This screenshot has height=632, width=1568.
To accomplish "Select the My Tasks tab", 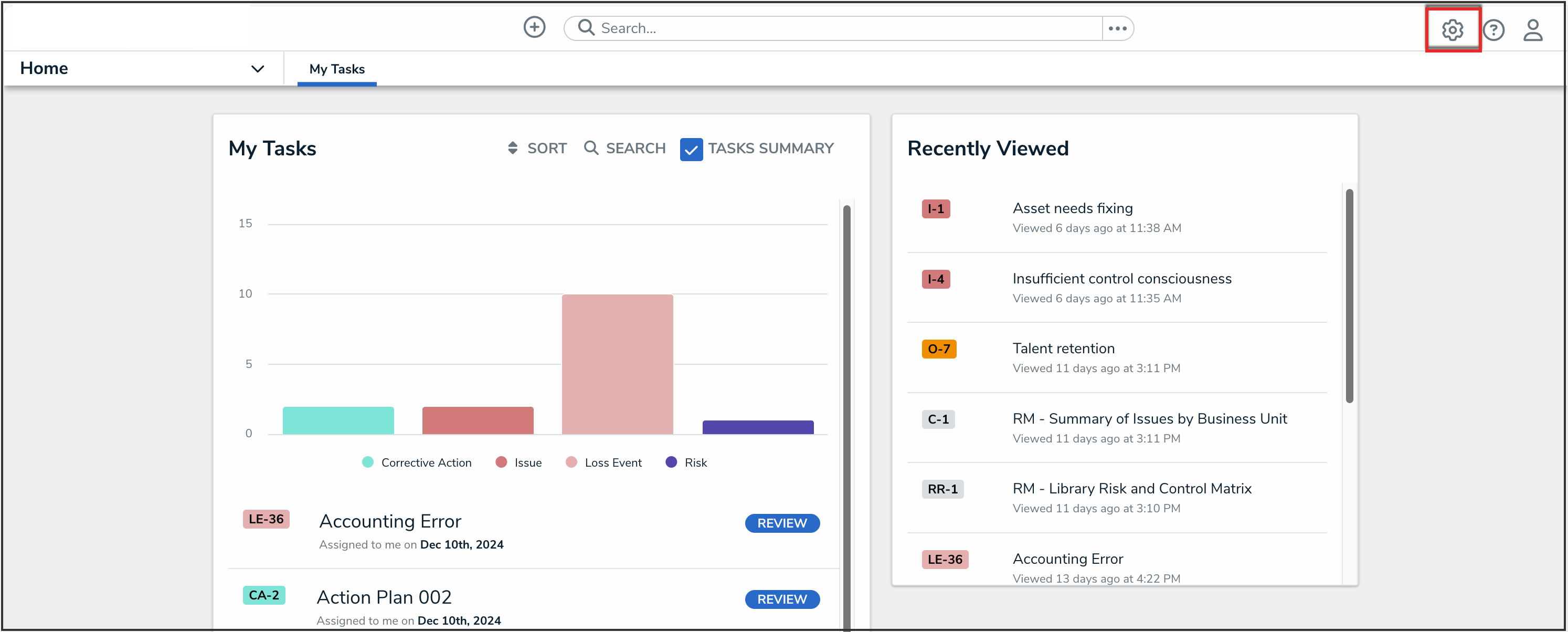I will [336, 69].
